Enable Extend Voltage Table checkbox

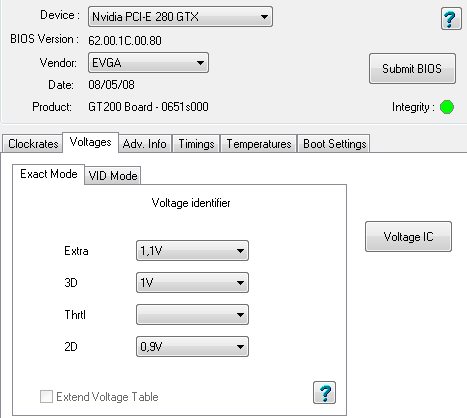pyautogui.click(x=46, y=397)
